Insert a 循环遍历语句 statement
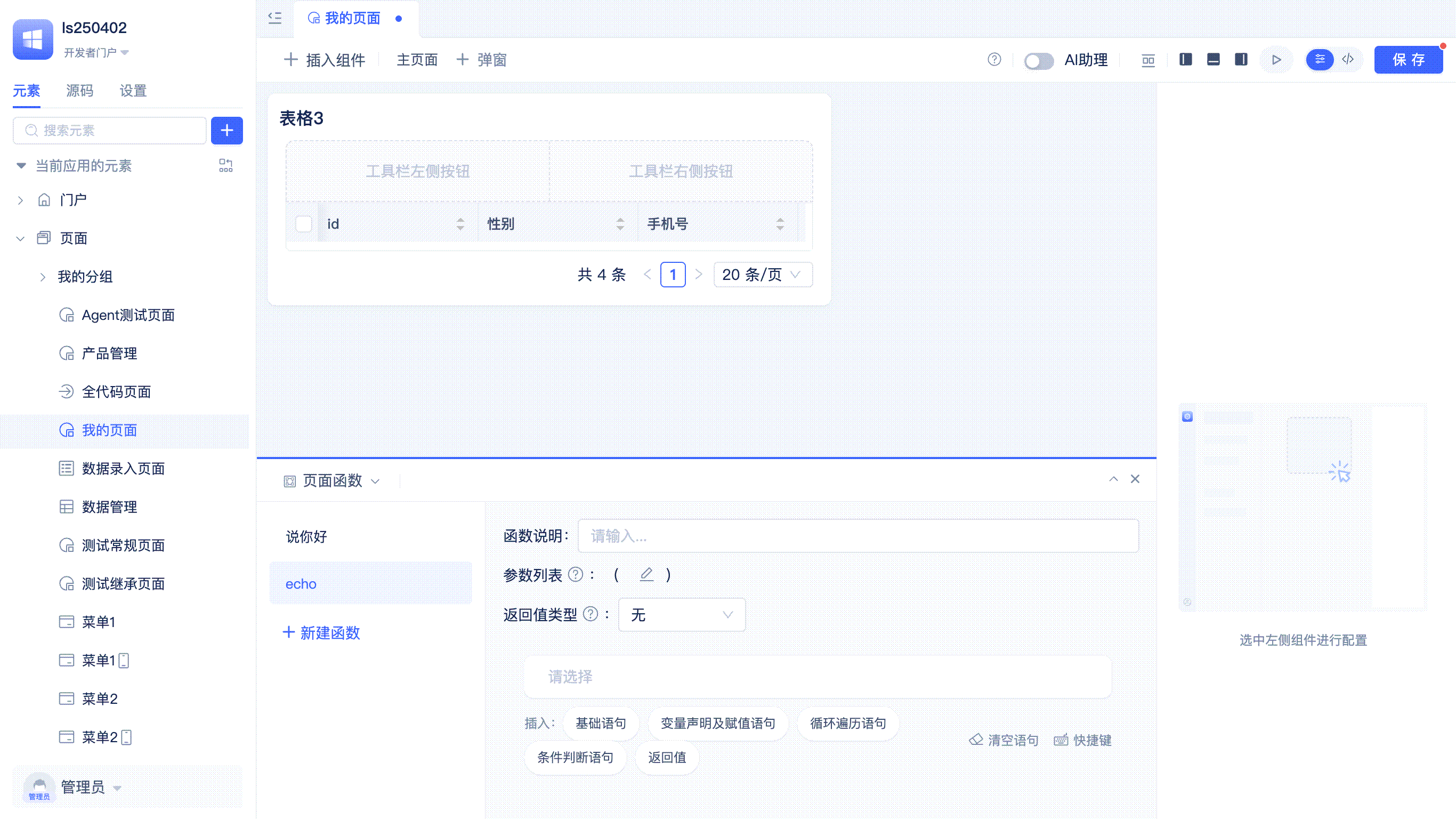The width and height of the screenshot is (1456, 819). coord(848,724)
